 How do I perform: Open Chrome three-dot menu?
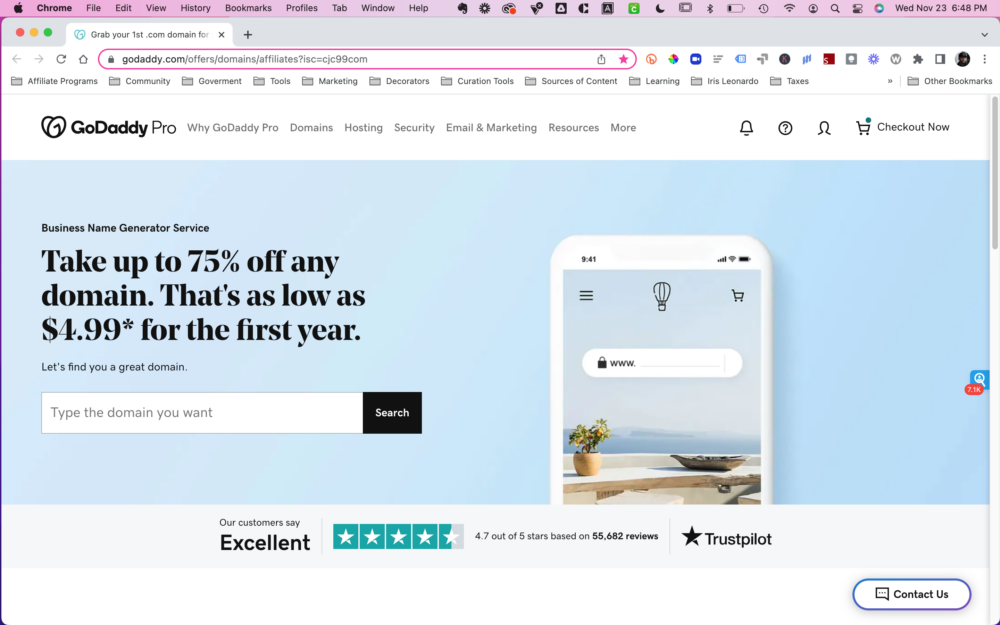point(985,59)
